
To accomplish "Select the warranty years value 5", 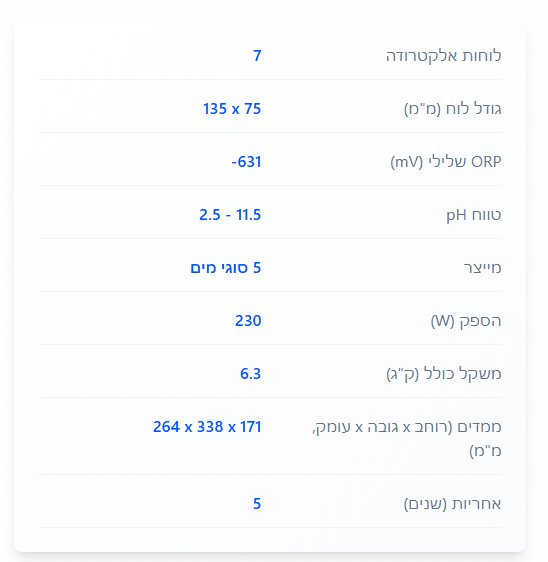I will click(x=257, y=504).
